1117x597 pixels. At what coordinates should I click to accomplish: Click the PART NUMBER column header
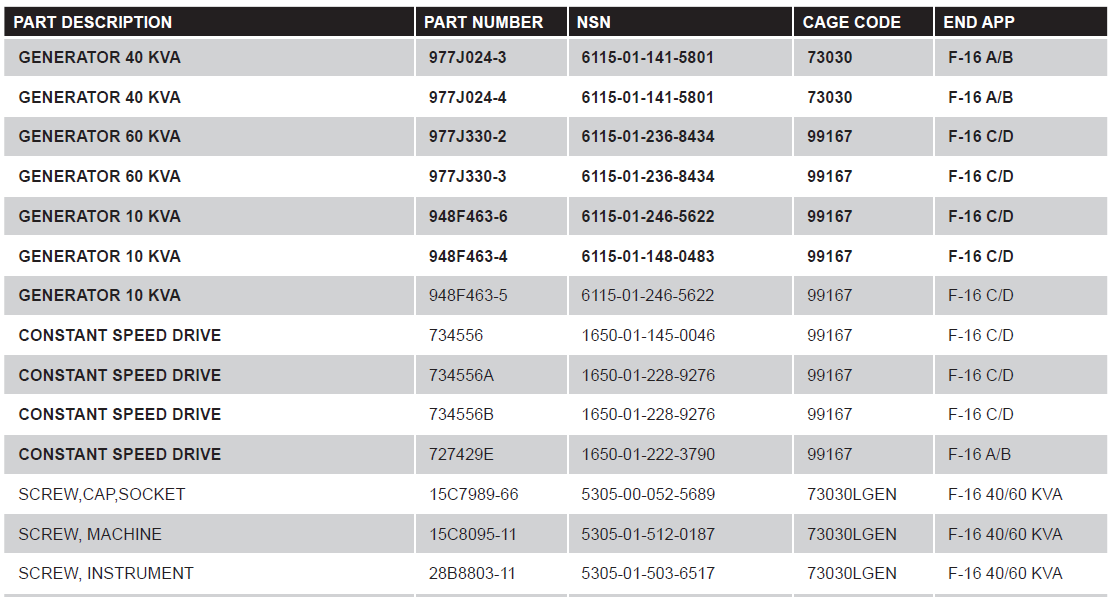pyautogui.click(x=483, y=22)
